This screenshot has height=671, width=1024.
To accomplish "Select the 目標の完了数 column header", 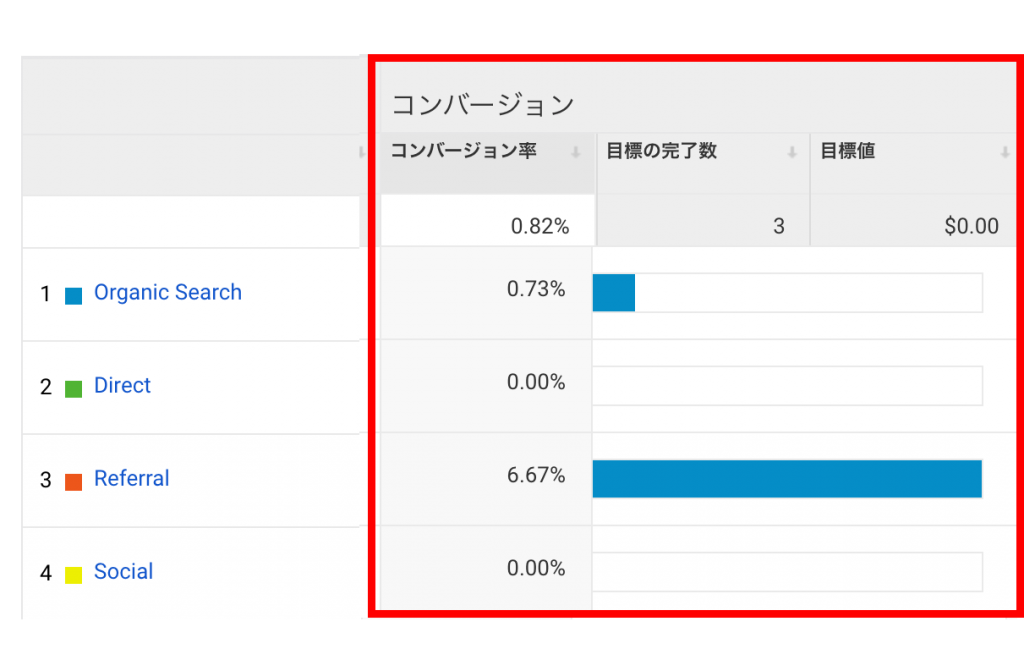I will click(661, 152).
